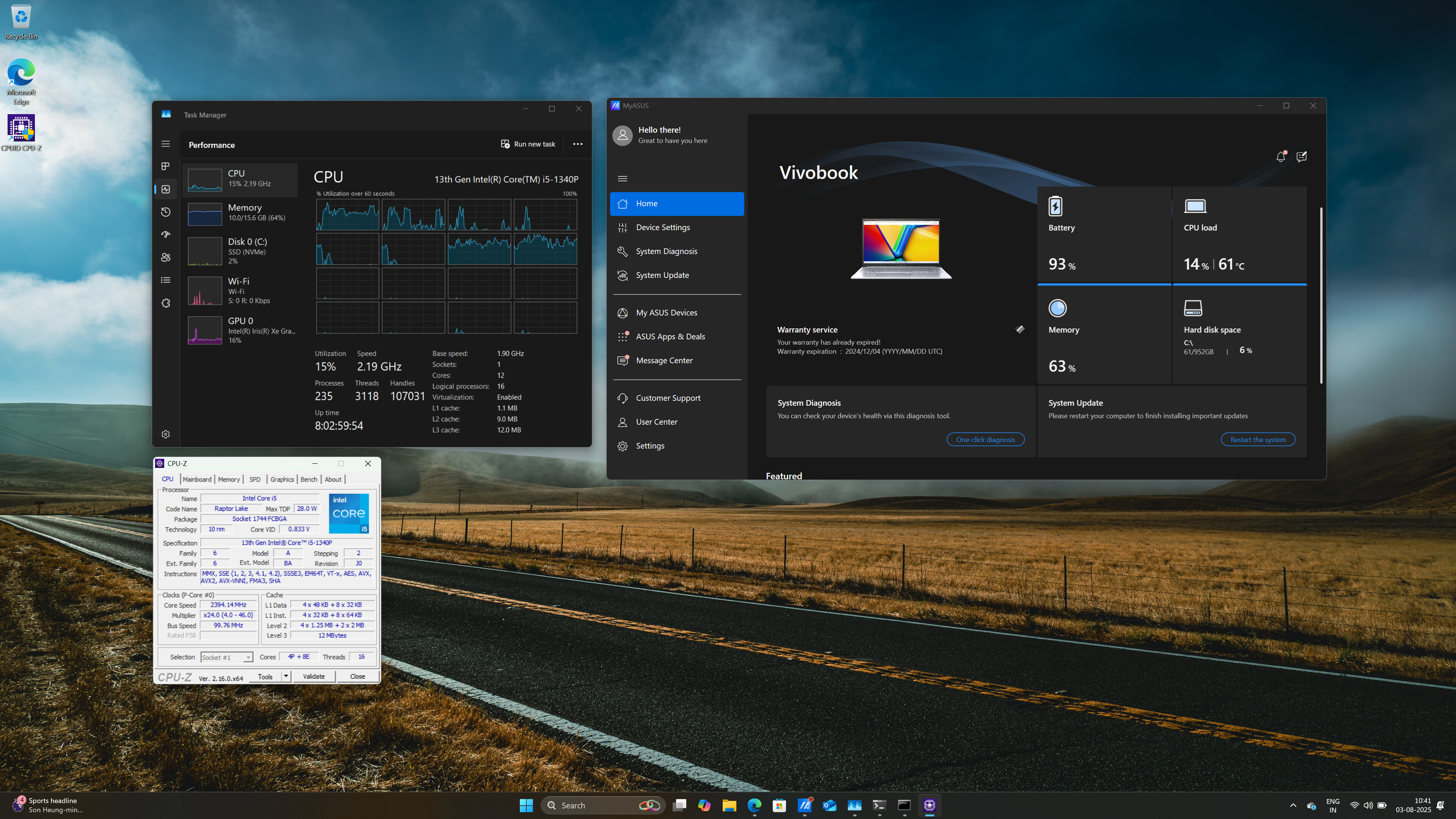
Task: Show hidden system tray icons chevron
Action: (1293, 805)
